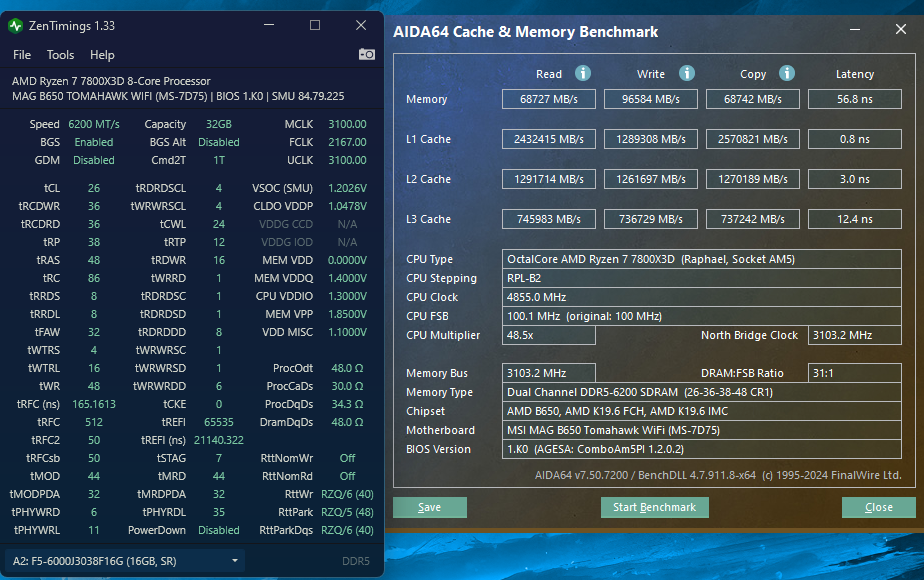Click the Start Benchmark button

(x=654, y=508)
